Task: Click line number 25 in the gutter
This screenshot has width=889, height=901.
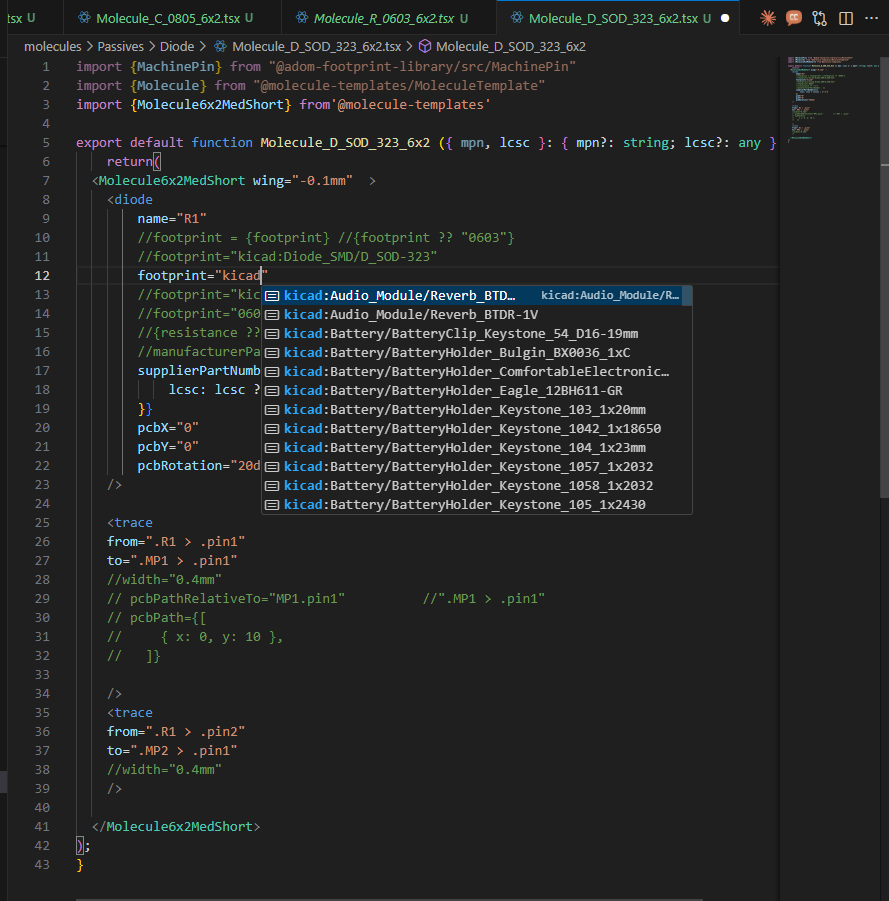Action: 42,523
